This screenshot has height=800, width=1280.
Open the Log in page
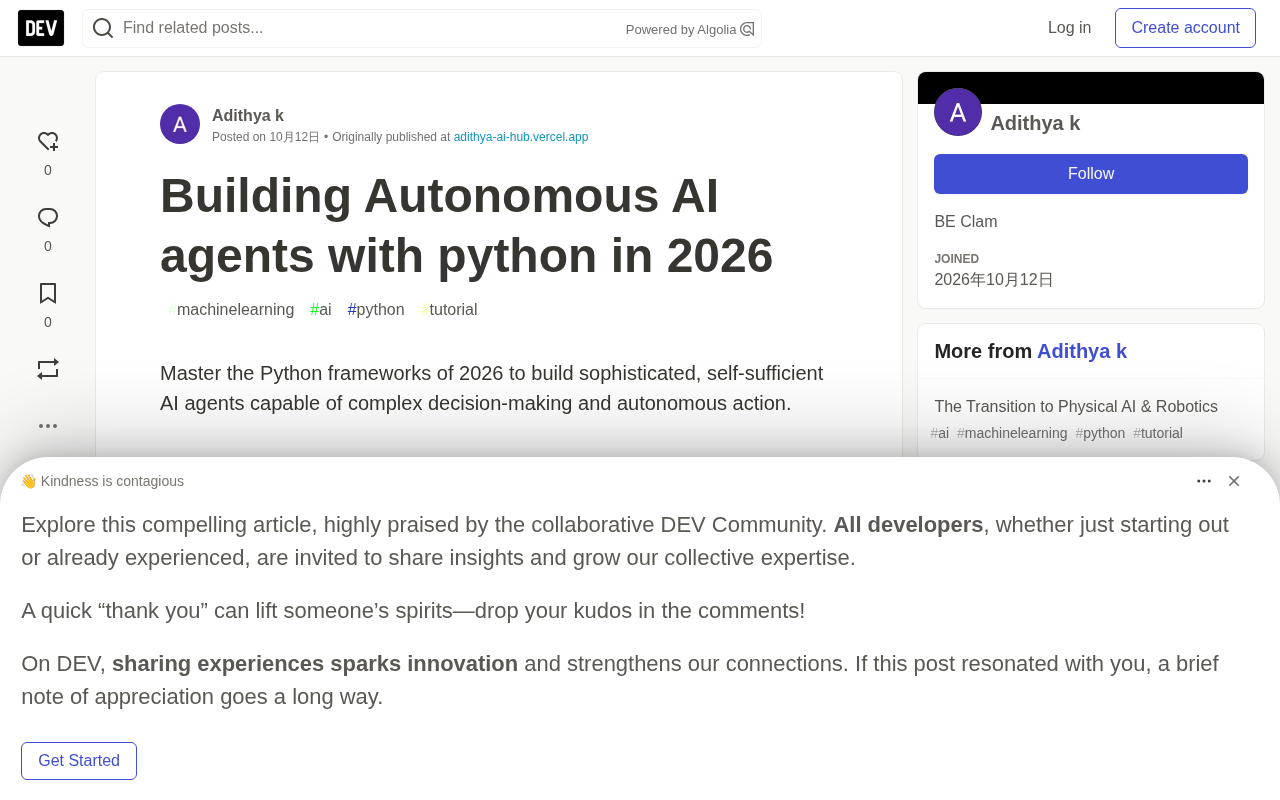(x=1070, y=28)
